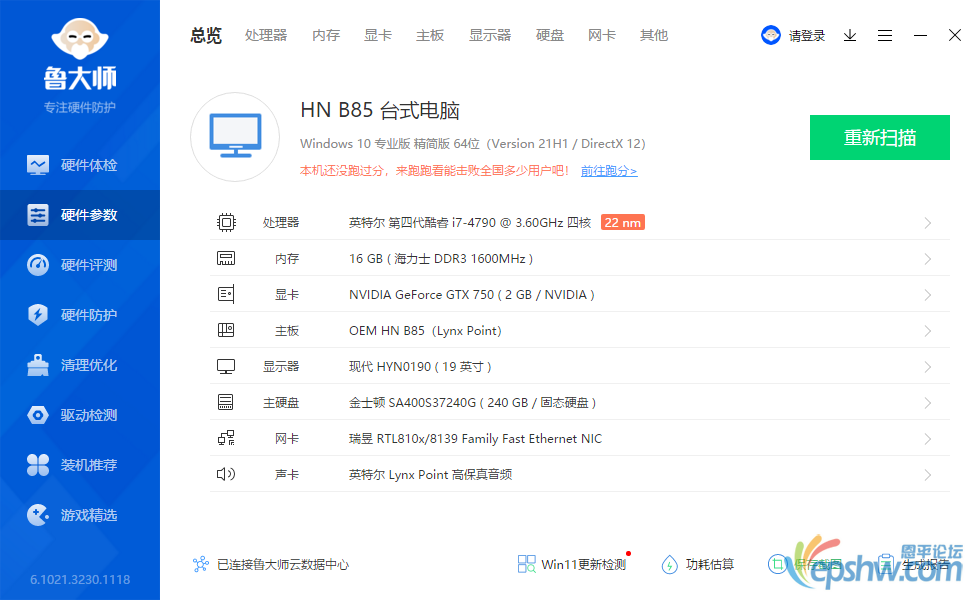Image resolution: width=980 pixels, height=600 pixels.
Task: Click the 请登录 login text
Action: [x=807, y=36]
